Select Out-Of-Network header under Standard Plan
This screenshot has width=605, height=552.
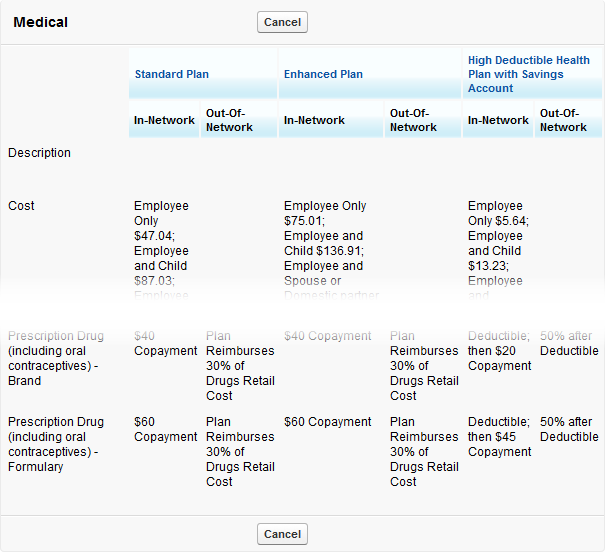[229, 120]
